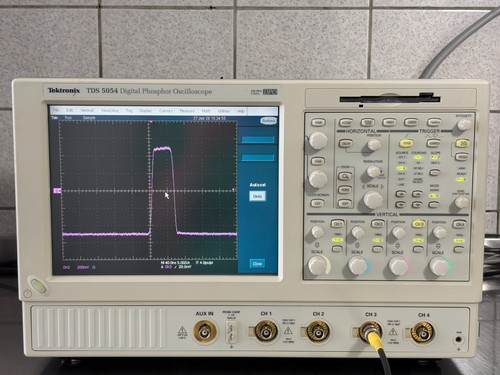This screenshot has height=375, width=500.
Task: Open the Edit menu
Action: click(x=69, y=110)
